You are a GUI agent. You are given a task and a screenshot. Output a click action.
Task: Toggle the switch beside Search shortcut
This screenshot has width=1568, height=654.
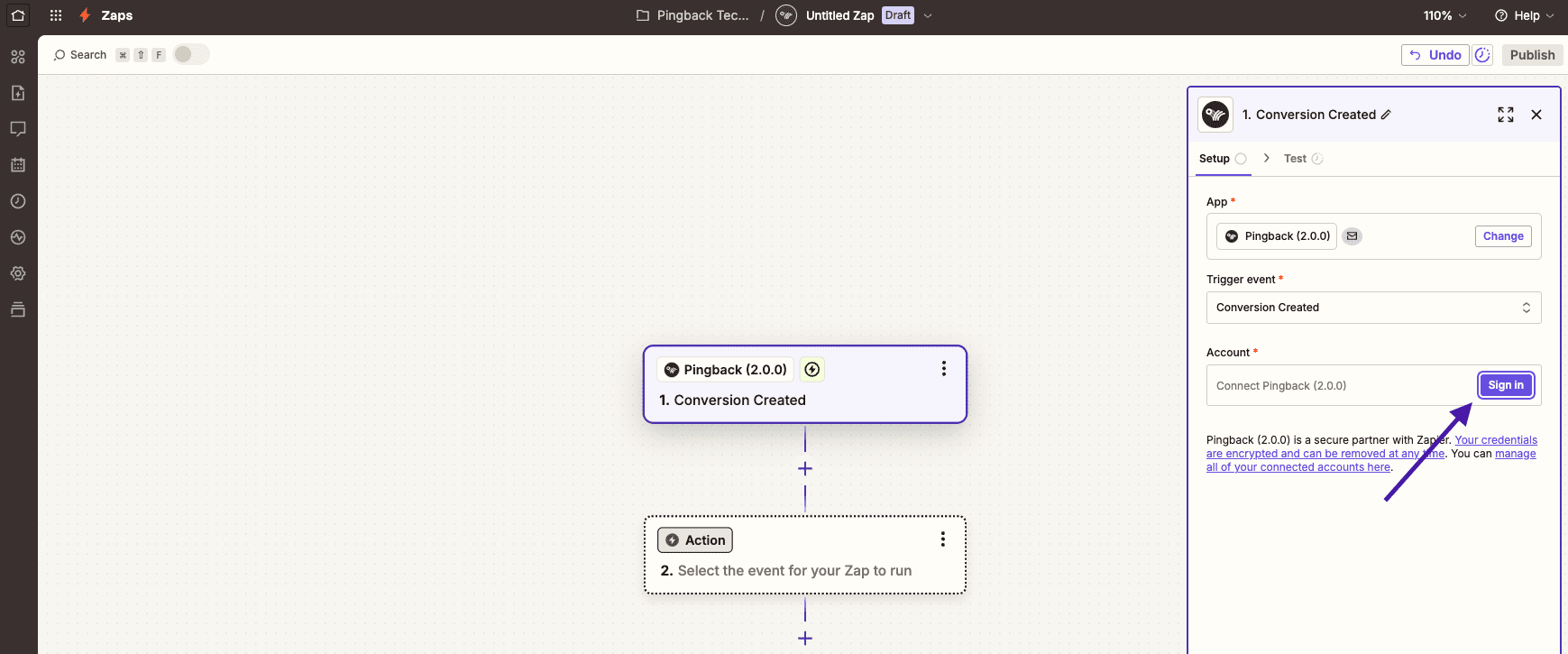(191, 54)
